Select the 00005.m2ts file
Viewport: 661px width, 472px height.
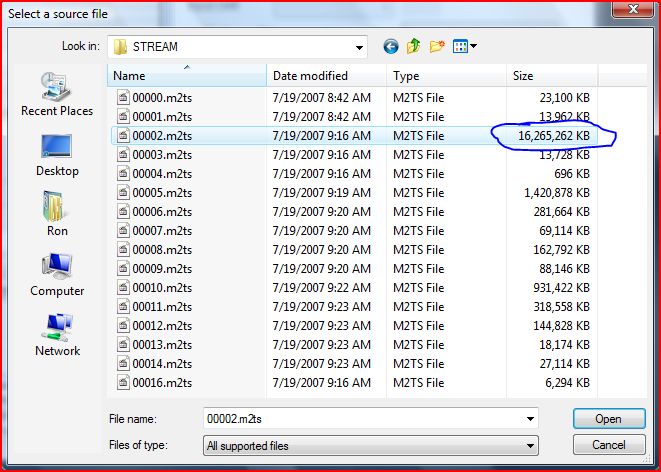[162, 192]
